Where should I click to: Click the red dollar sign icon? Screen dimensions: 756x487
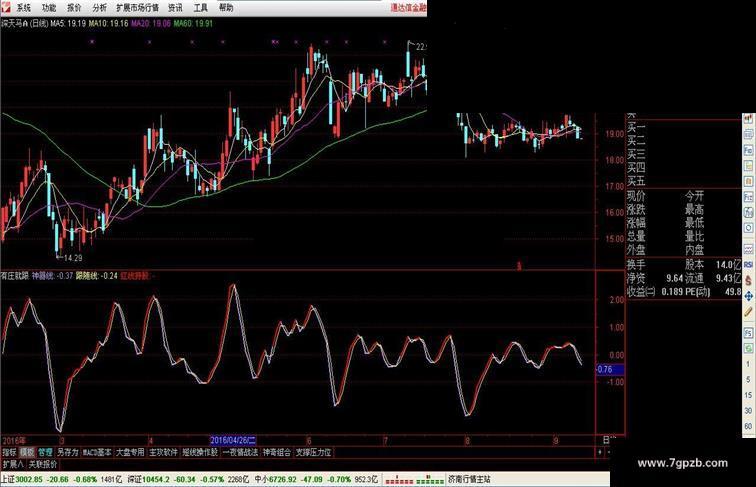pos(748,280)
